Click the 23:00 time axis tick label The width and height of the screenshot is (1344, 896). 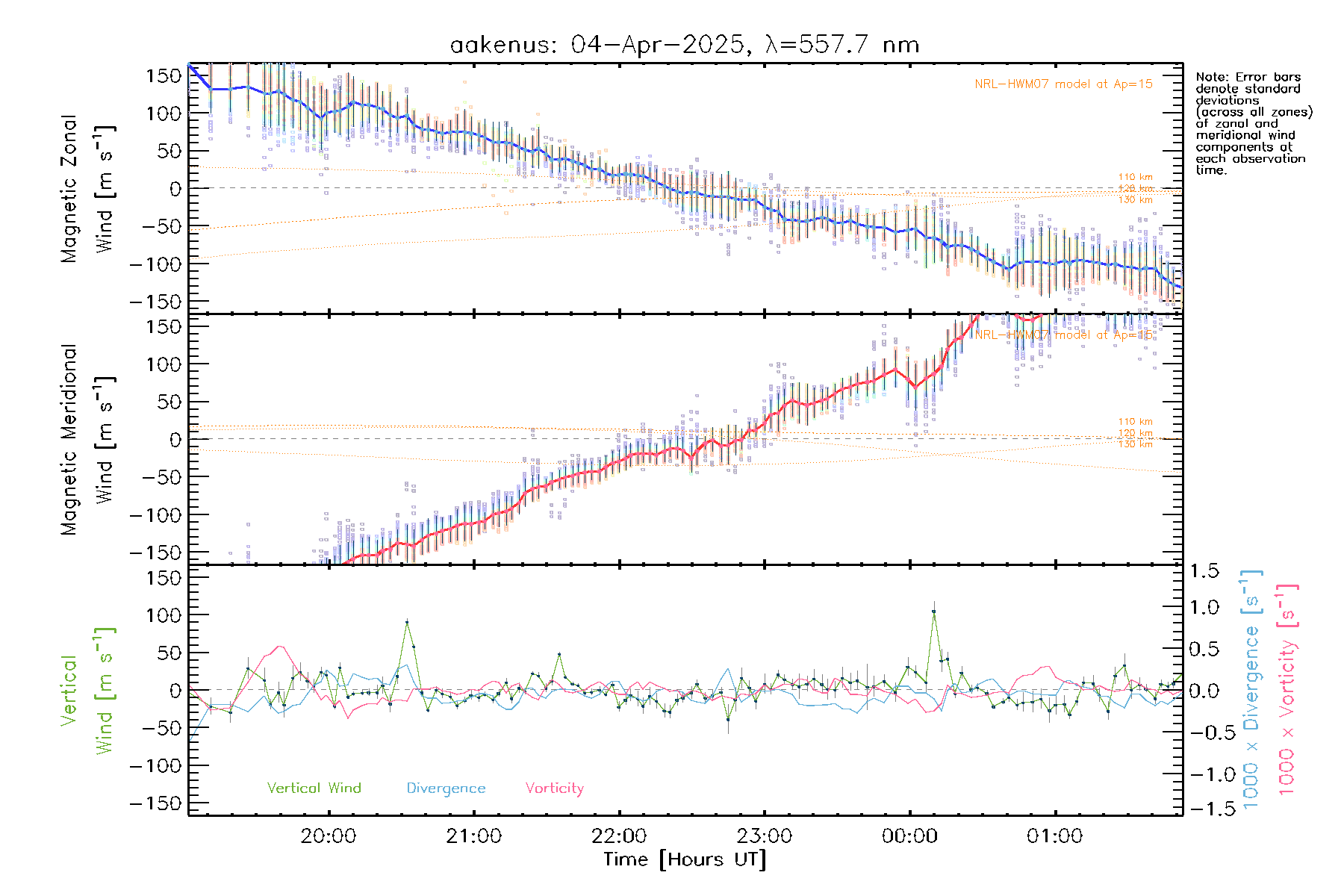coord(765,836)
